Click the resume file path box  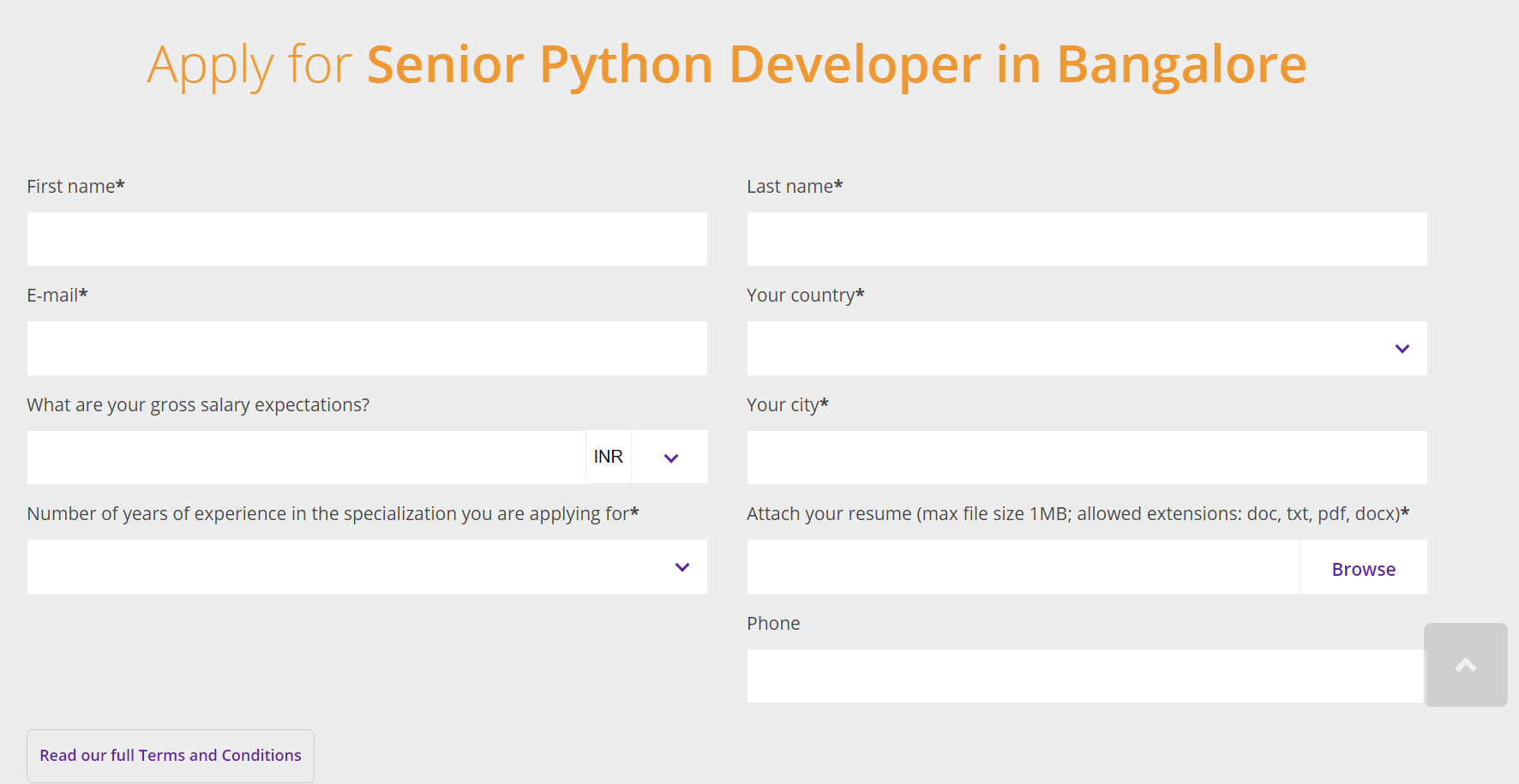pos(1023,567)
